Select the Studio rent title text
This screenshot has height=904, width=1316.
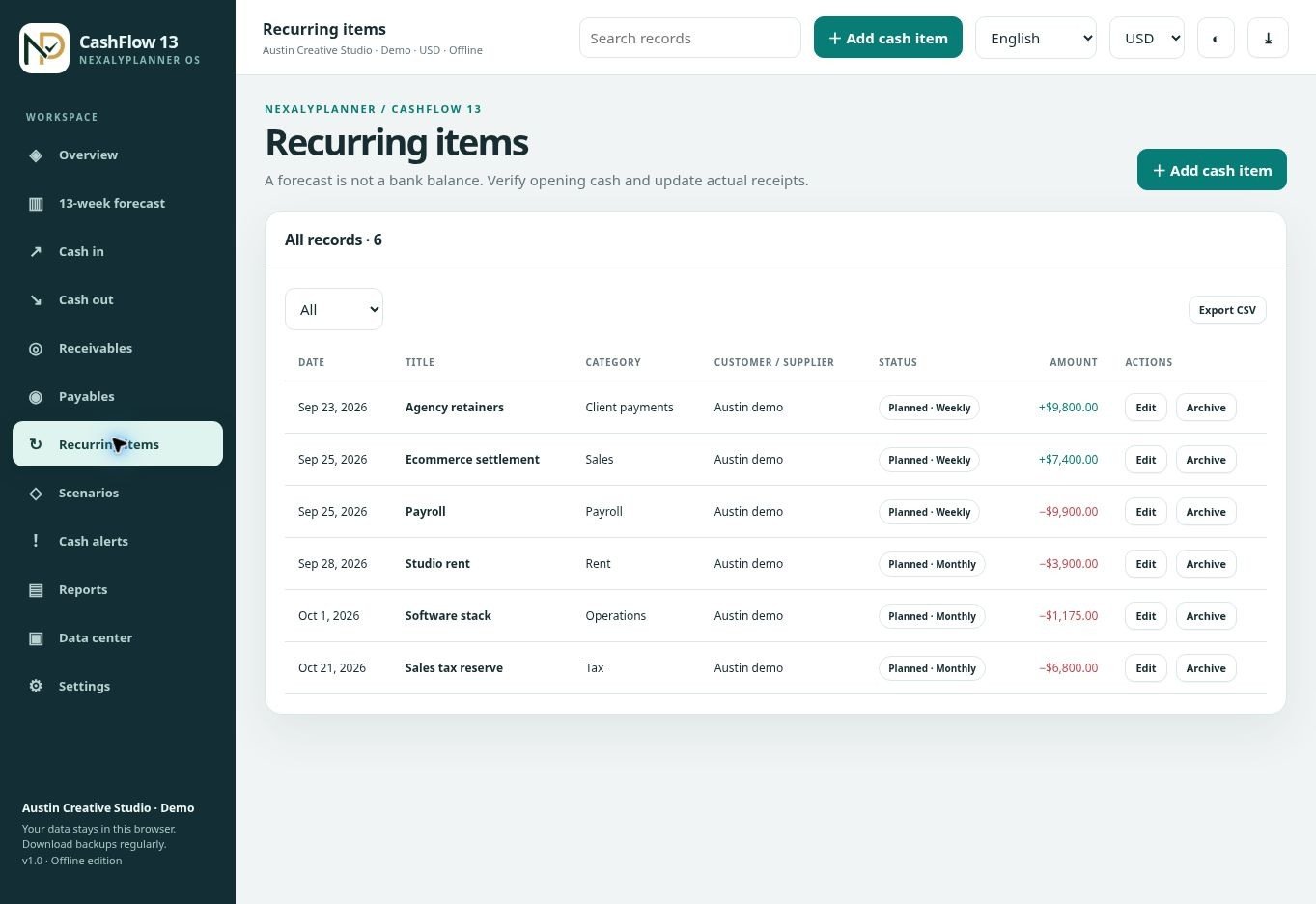pyautogui.click(x=437, y=564)
